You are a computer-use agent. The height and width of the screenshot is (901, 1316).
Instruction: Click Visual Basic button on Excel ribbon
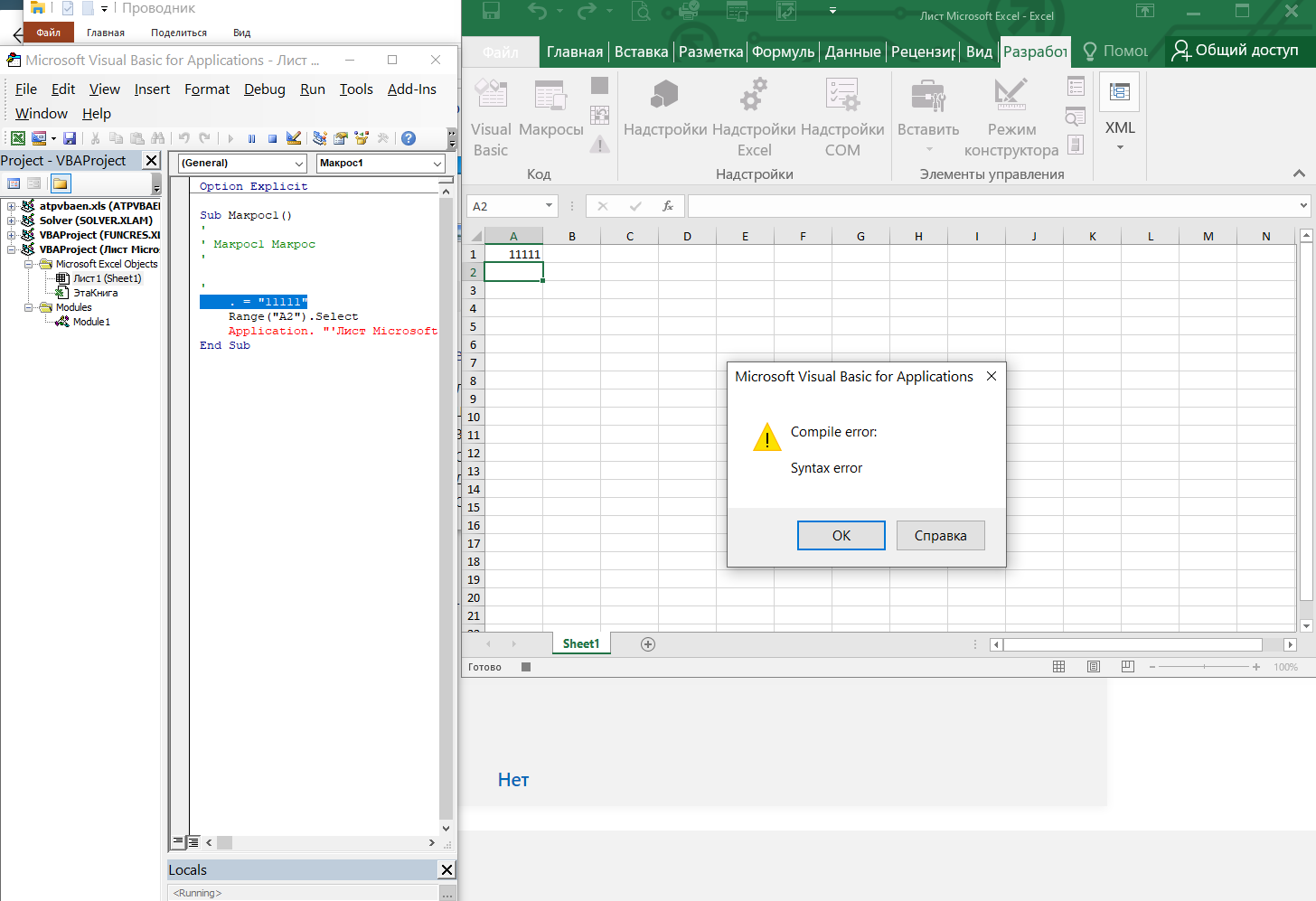491,117
